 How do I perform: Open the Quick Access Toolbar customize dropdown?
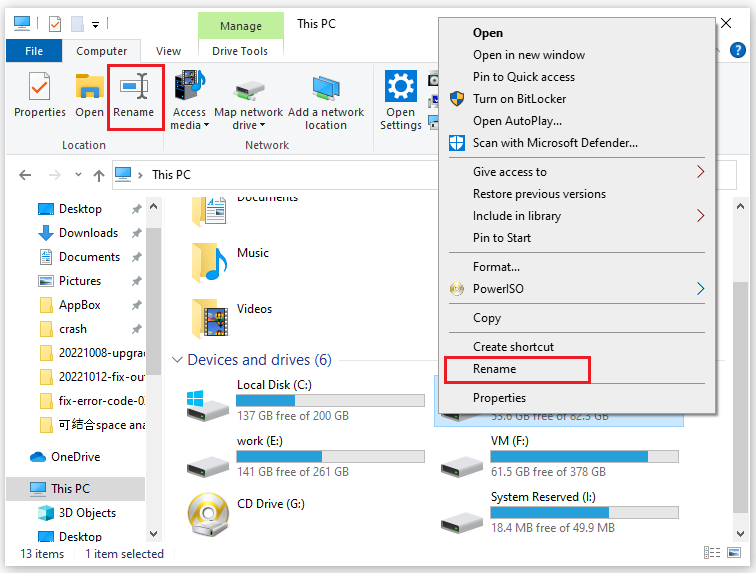tap(95, 25)
